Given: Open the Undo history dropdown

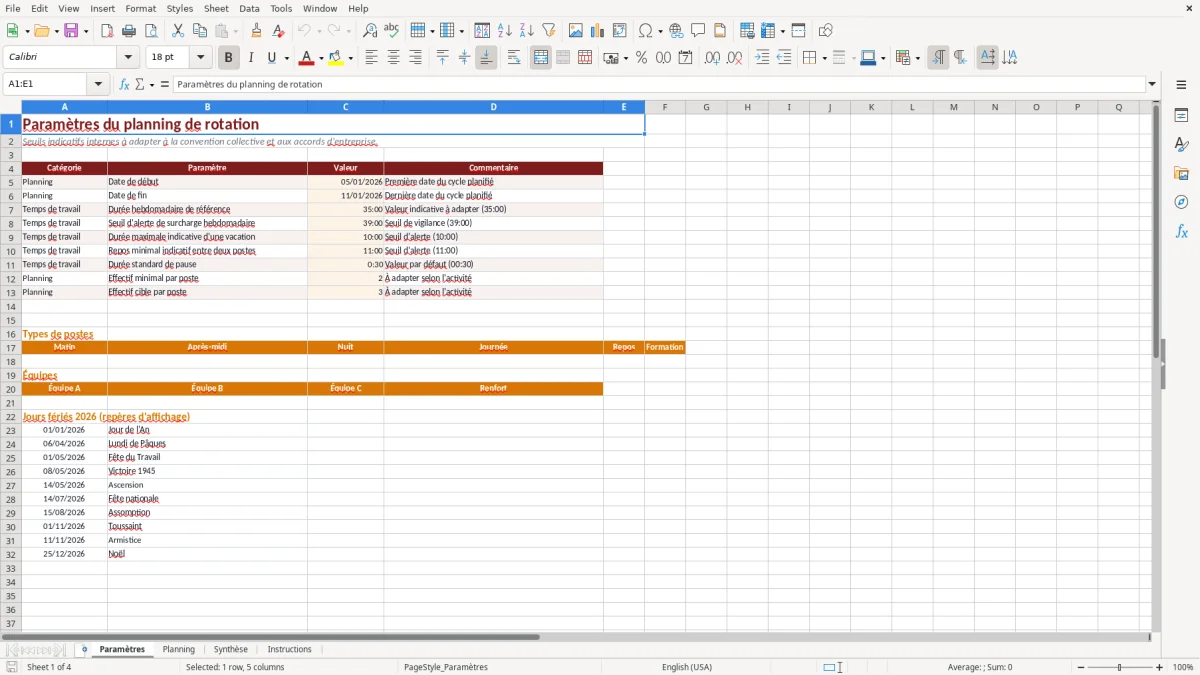Looking at the screenshot, I should coord(318,31).
